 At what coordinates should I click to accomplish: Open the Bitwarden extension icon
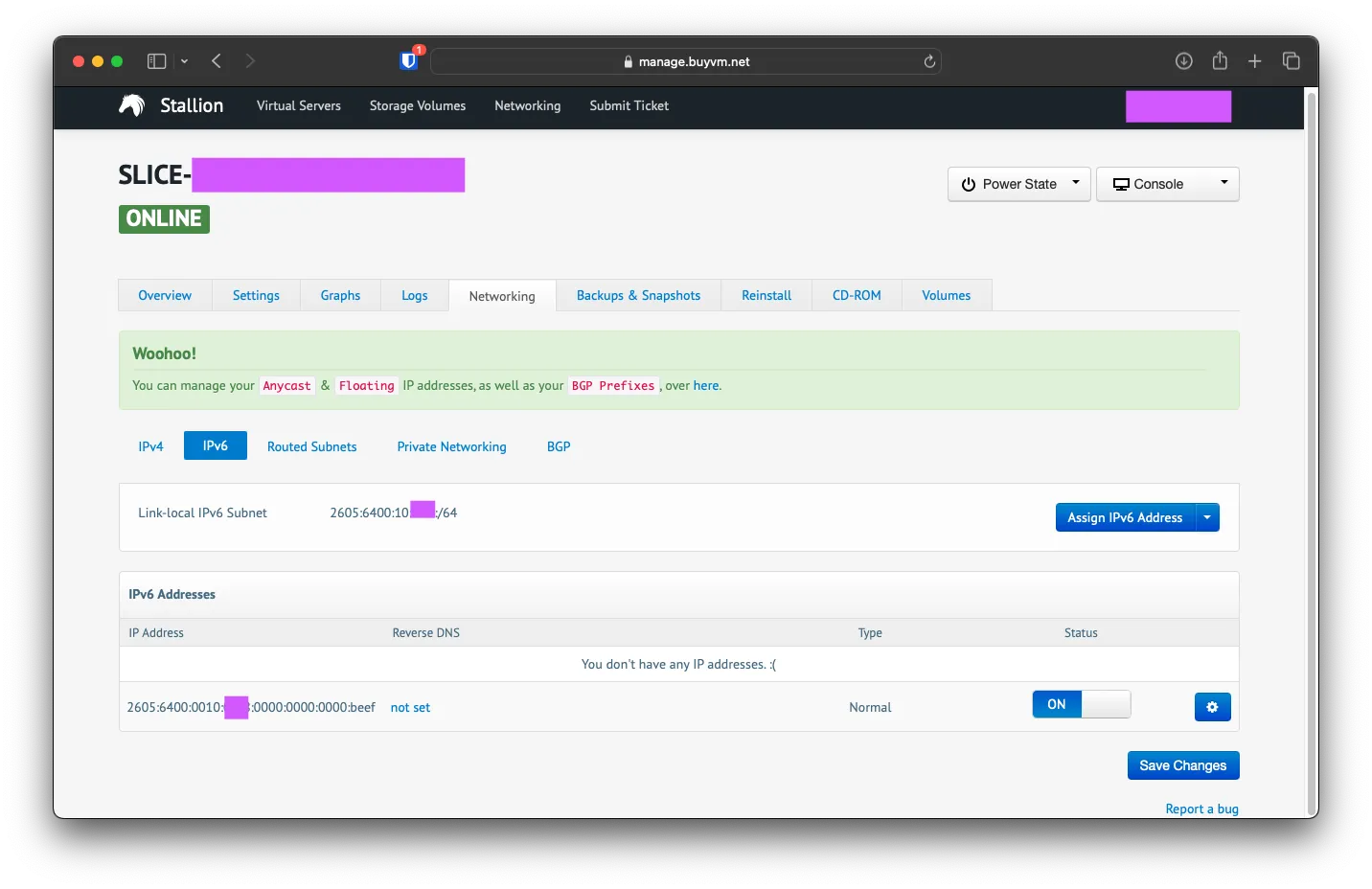click(409, 60)
